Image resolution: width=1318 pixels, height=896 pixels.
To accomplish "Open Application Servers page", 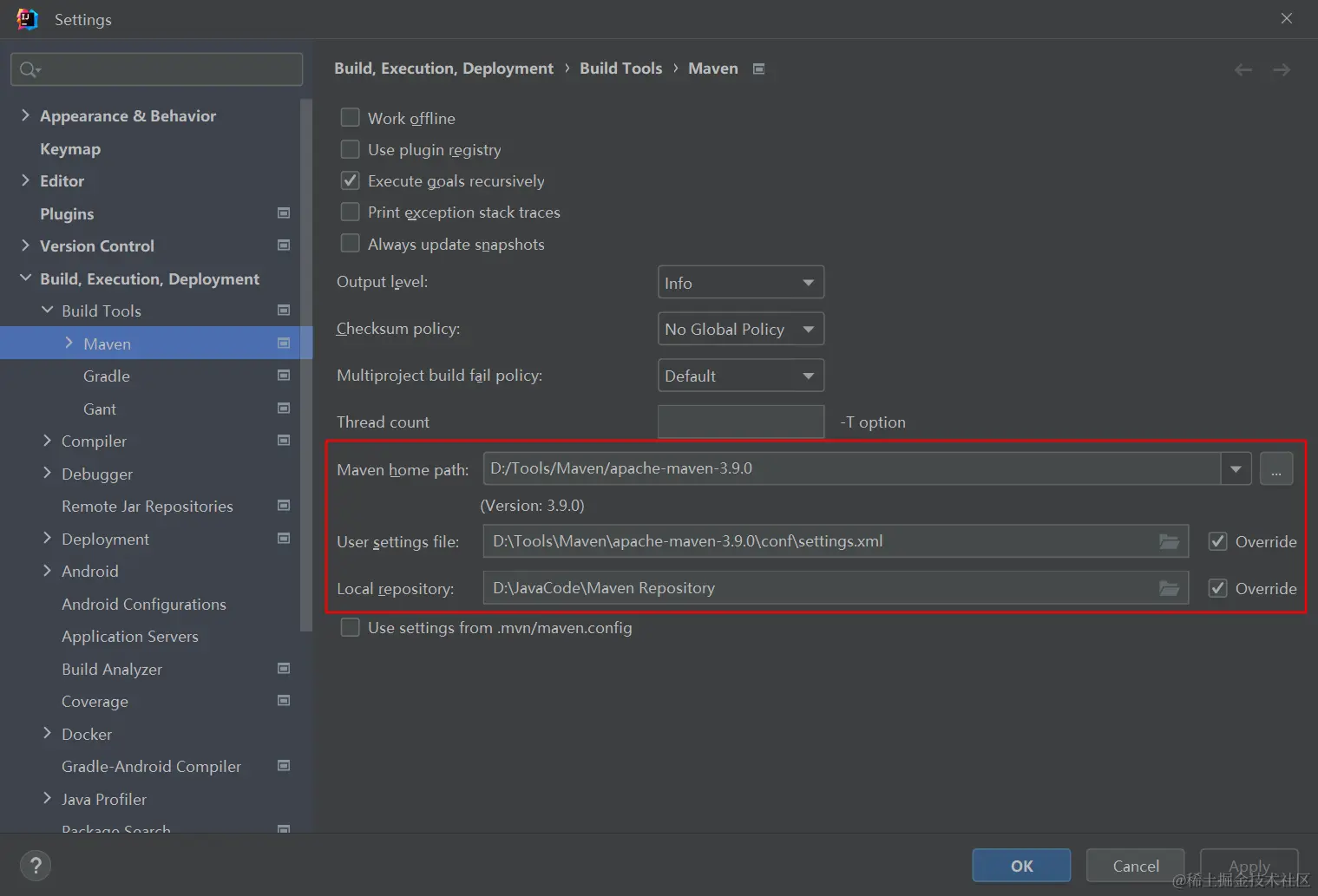I will pyautogui.click(x=130, y=636).
